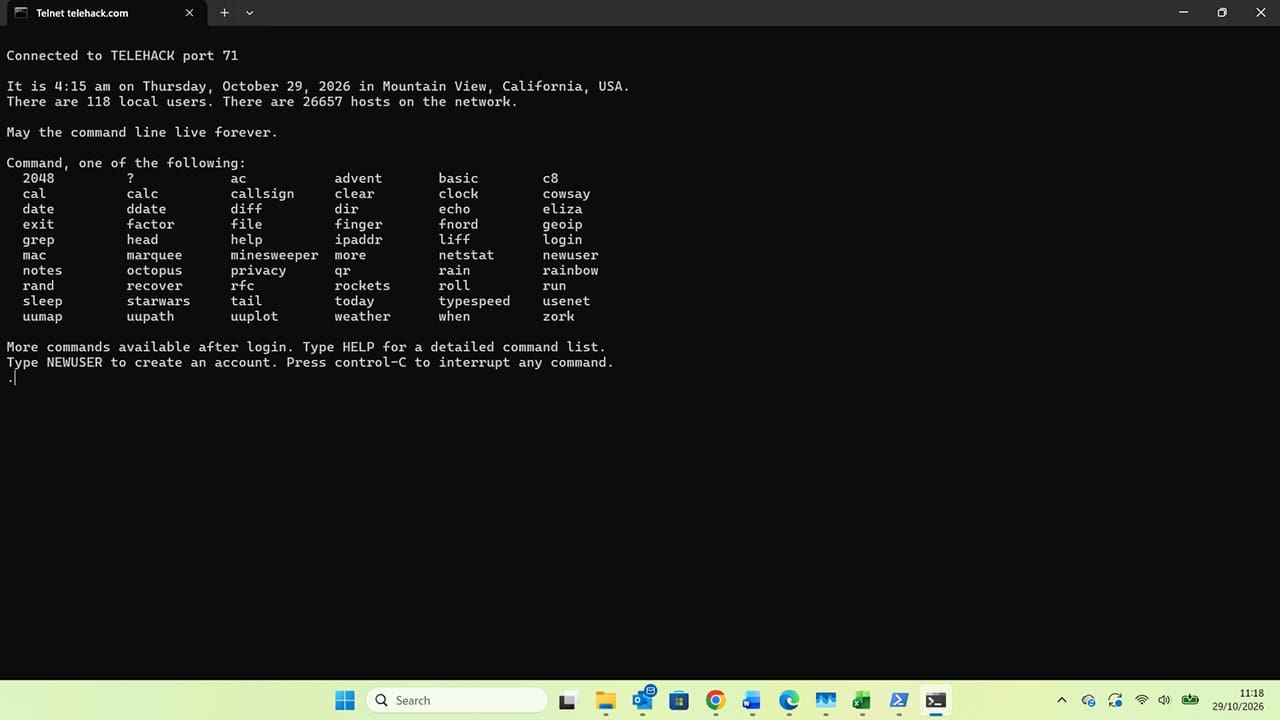This screenshot has height=720, width=1280.
Task: Click the 'octopus' command name
Action: tap(154, 270)
